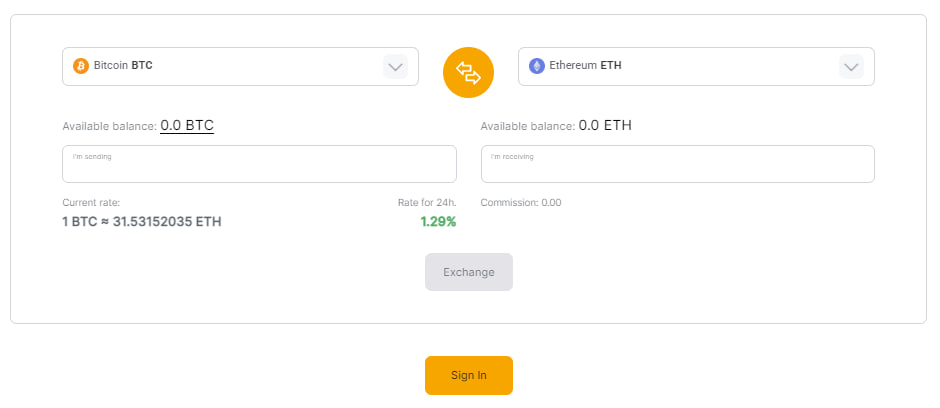
Task: Focus the I'm sending amount field
Action: pyautogui.click(x=260, y=164)
